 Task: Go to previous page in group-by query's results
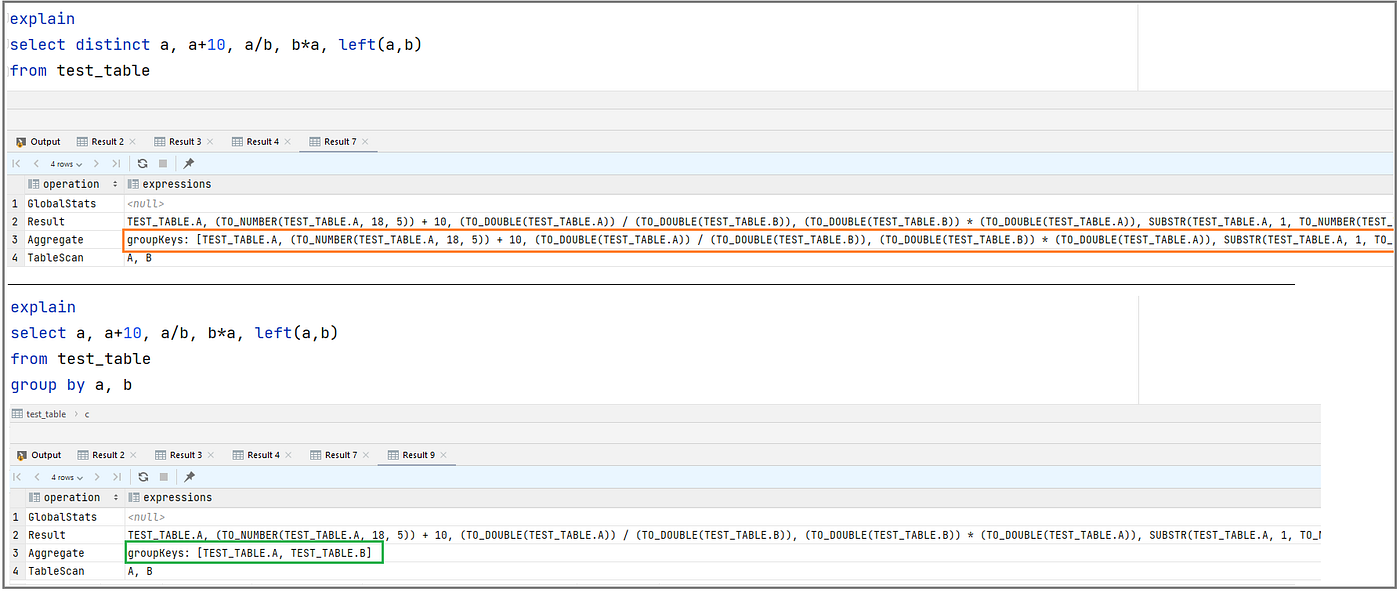(36, 477)
